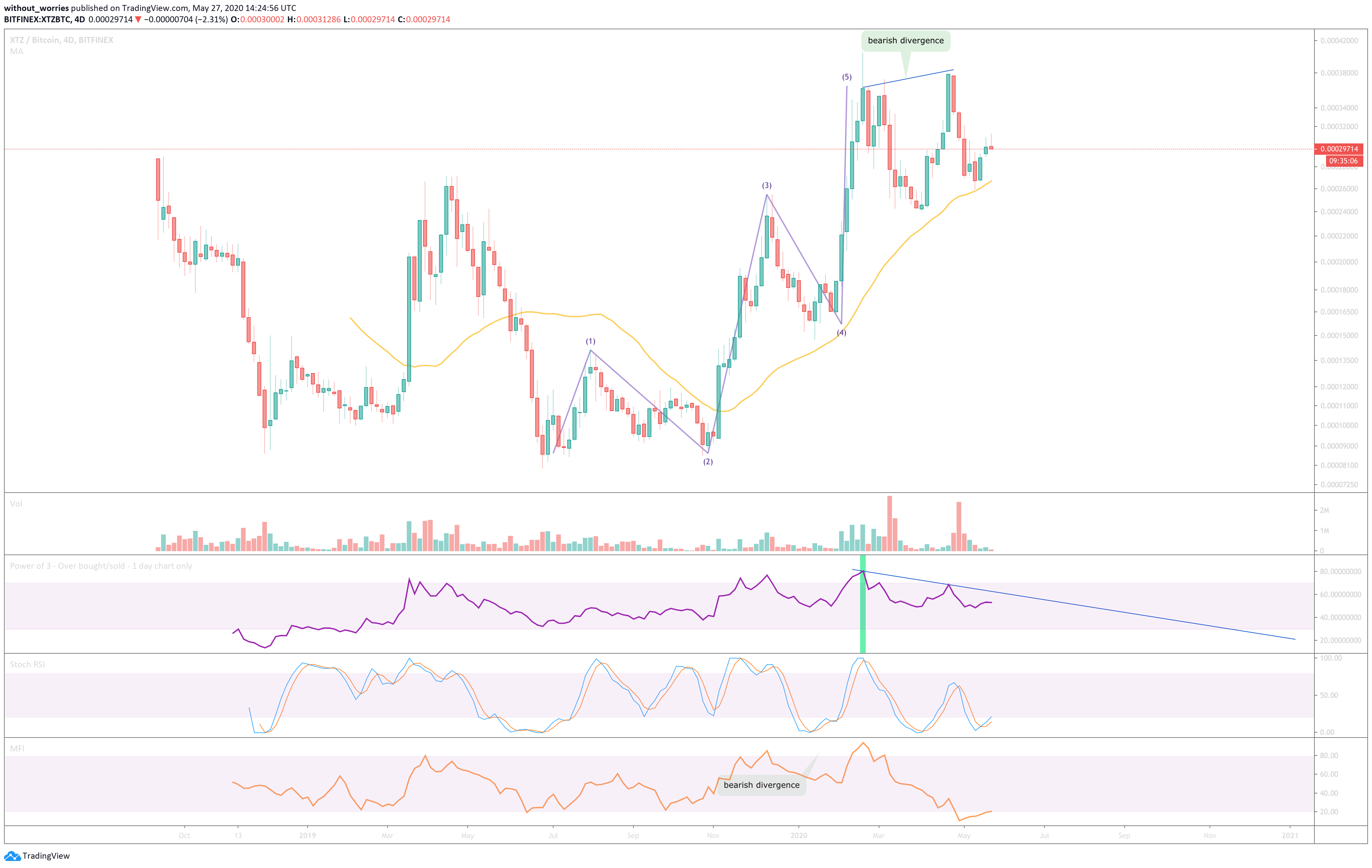The image size is (1372, 868).
Task: Click the 0.00038000 price axis label
Action: (1339, 73)
